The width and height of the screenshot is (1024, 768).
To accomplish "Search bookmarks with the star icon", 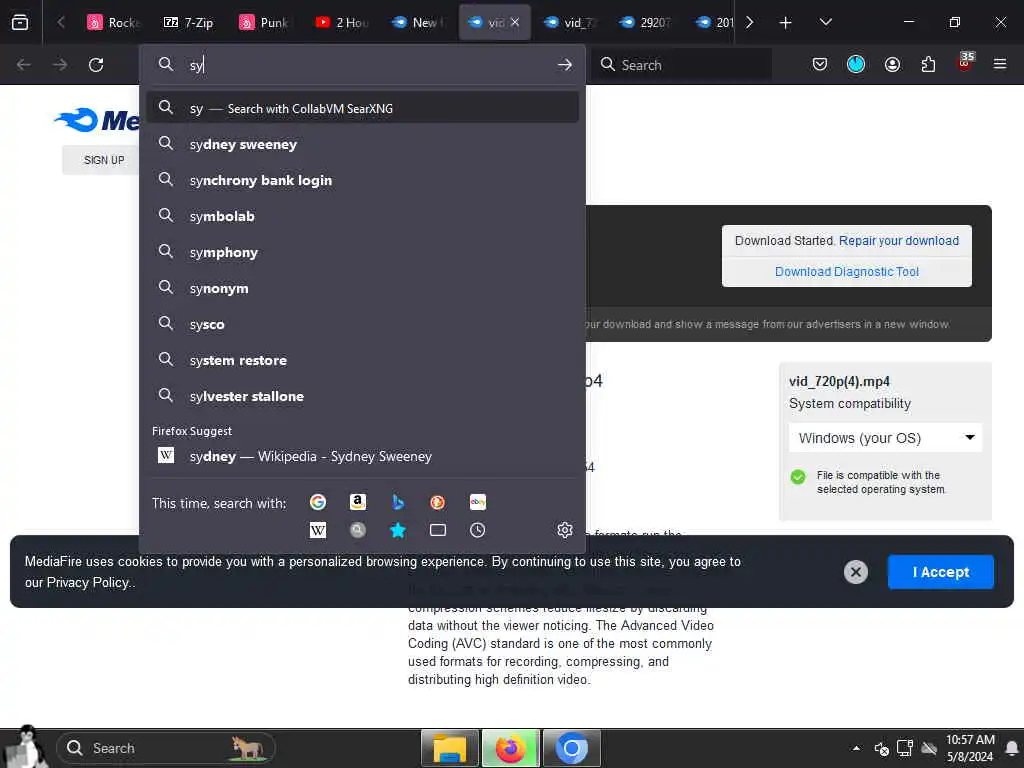I will [398, 530].
